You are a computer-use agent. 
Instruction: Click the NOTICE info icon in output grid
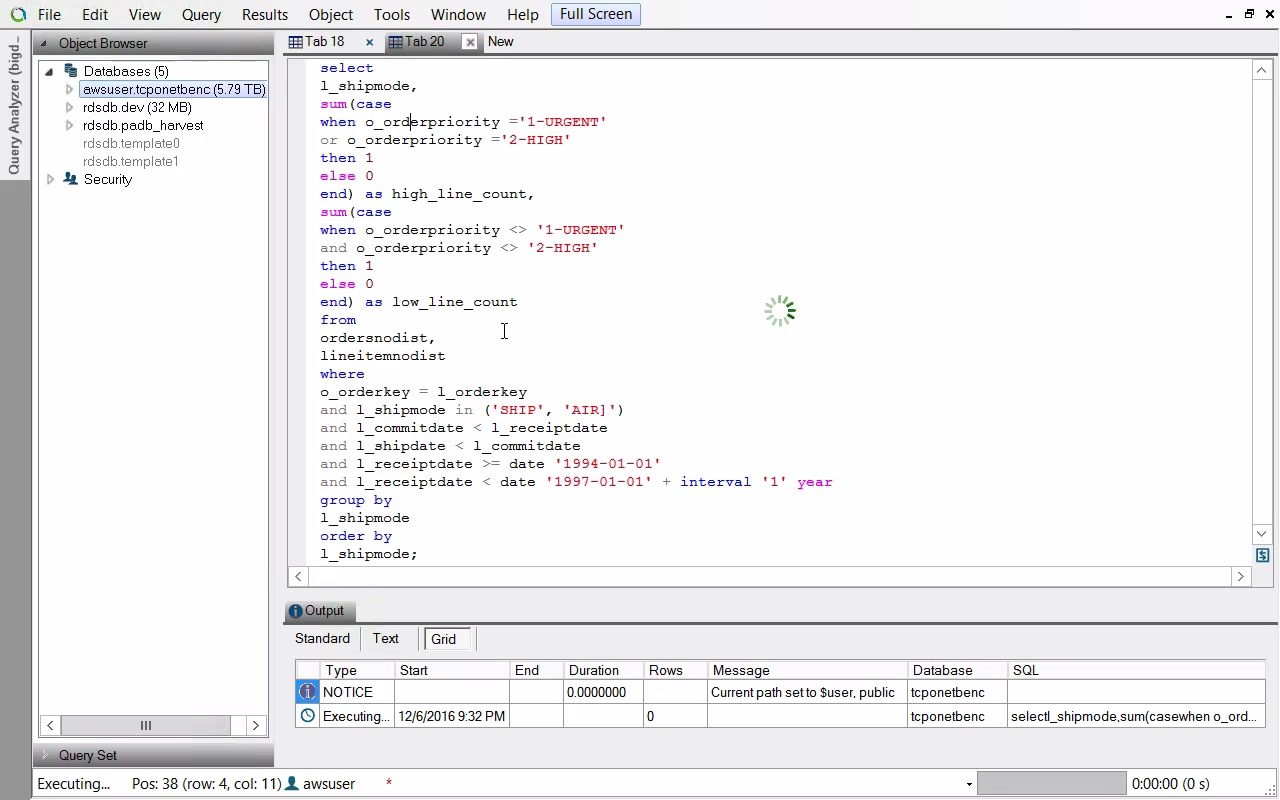coord(308,692)
